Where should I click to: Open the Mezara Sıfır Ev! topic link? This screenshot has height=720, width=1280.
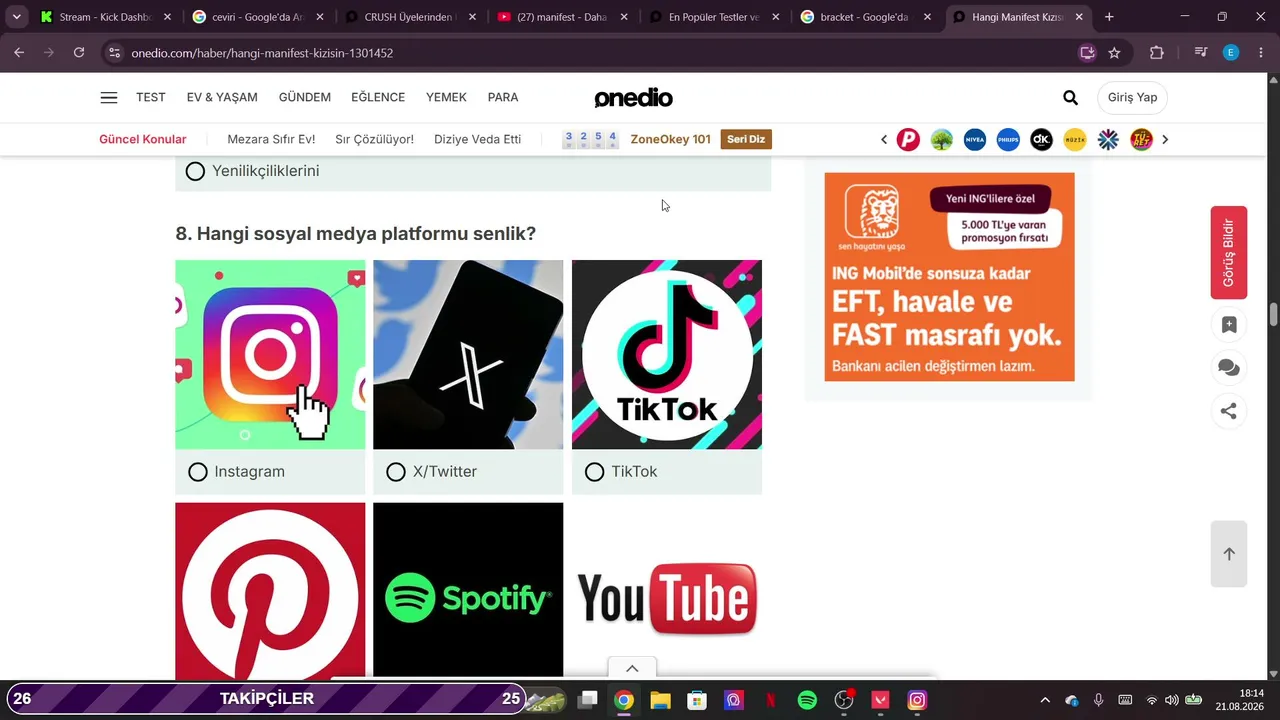(271, 140)
